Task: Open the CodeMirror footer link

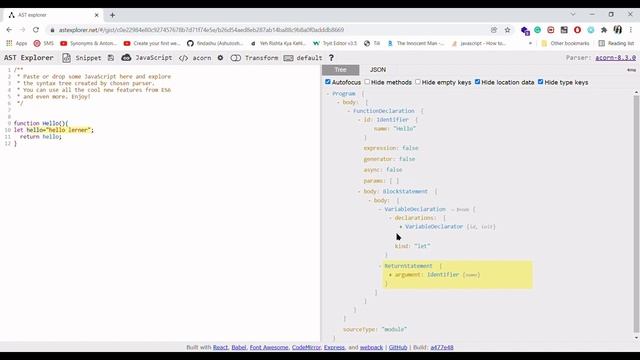Action: click(306, 347)
